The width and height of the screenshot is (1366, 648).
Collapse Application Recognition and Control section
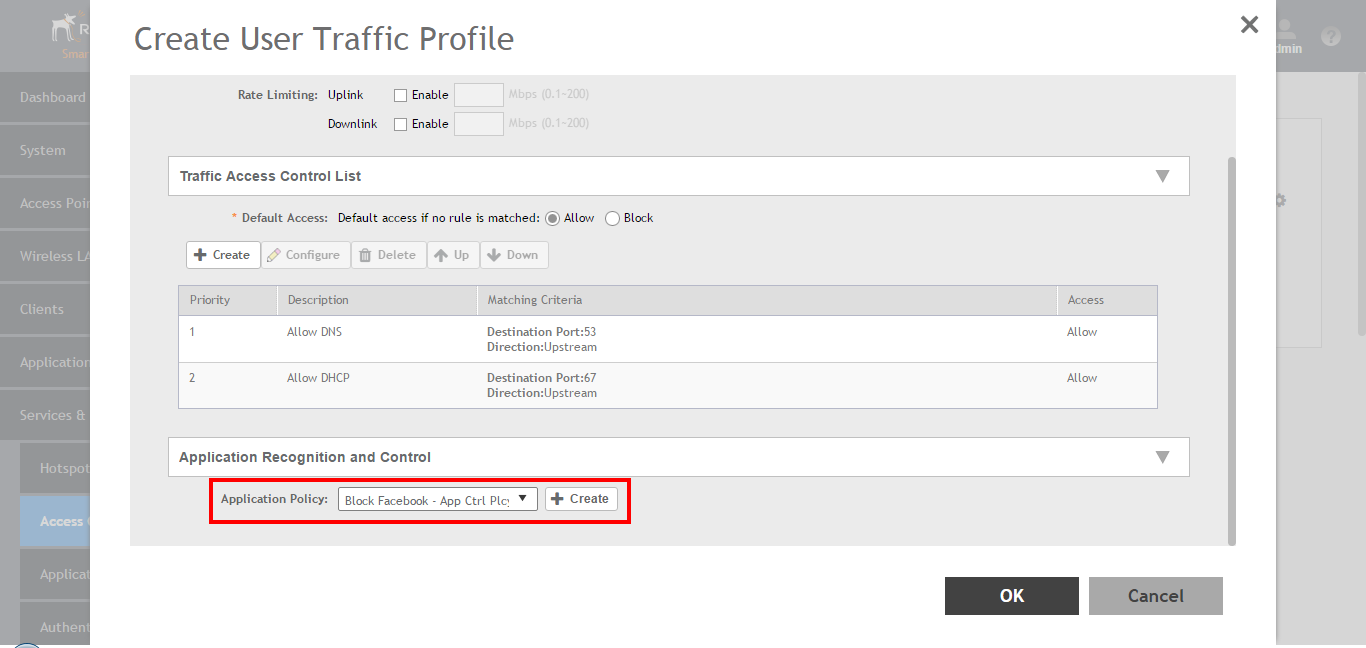pos(1162,457)
